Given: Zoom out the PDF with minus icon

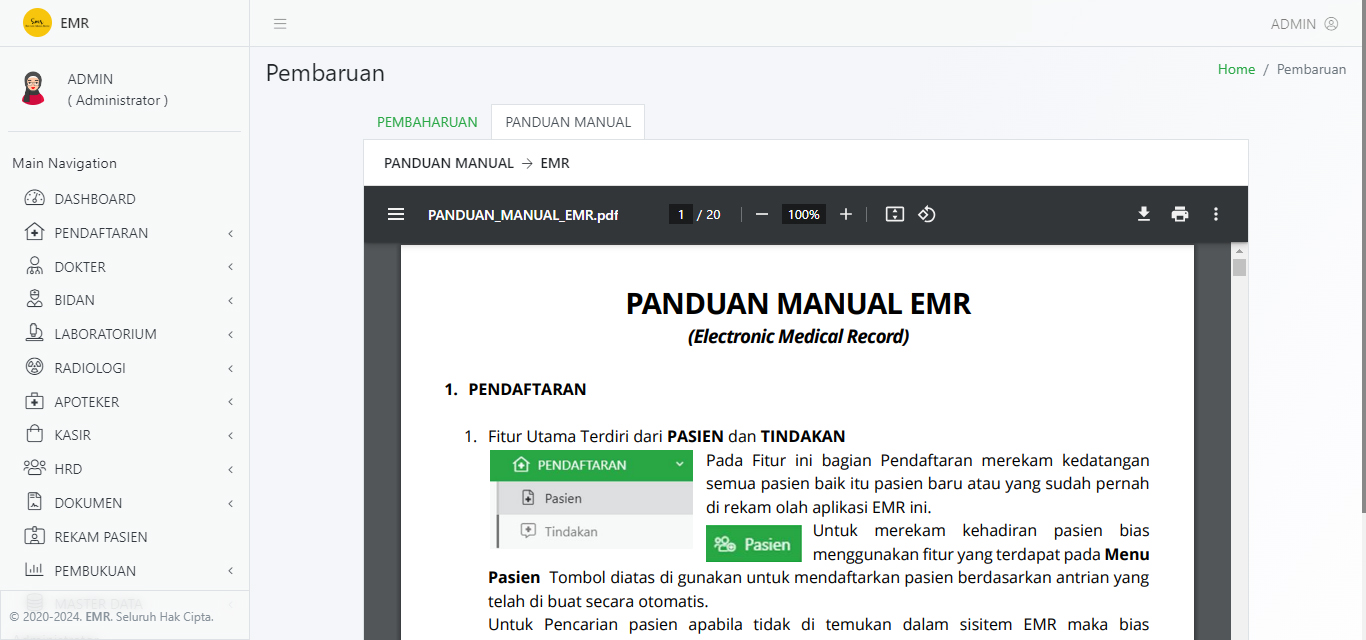Looking at the screenshot, I should [x=762, y=214].
